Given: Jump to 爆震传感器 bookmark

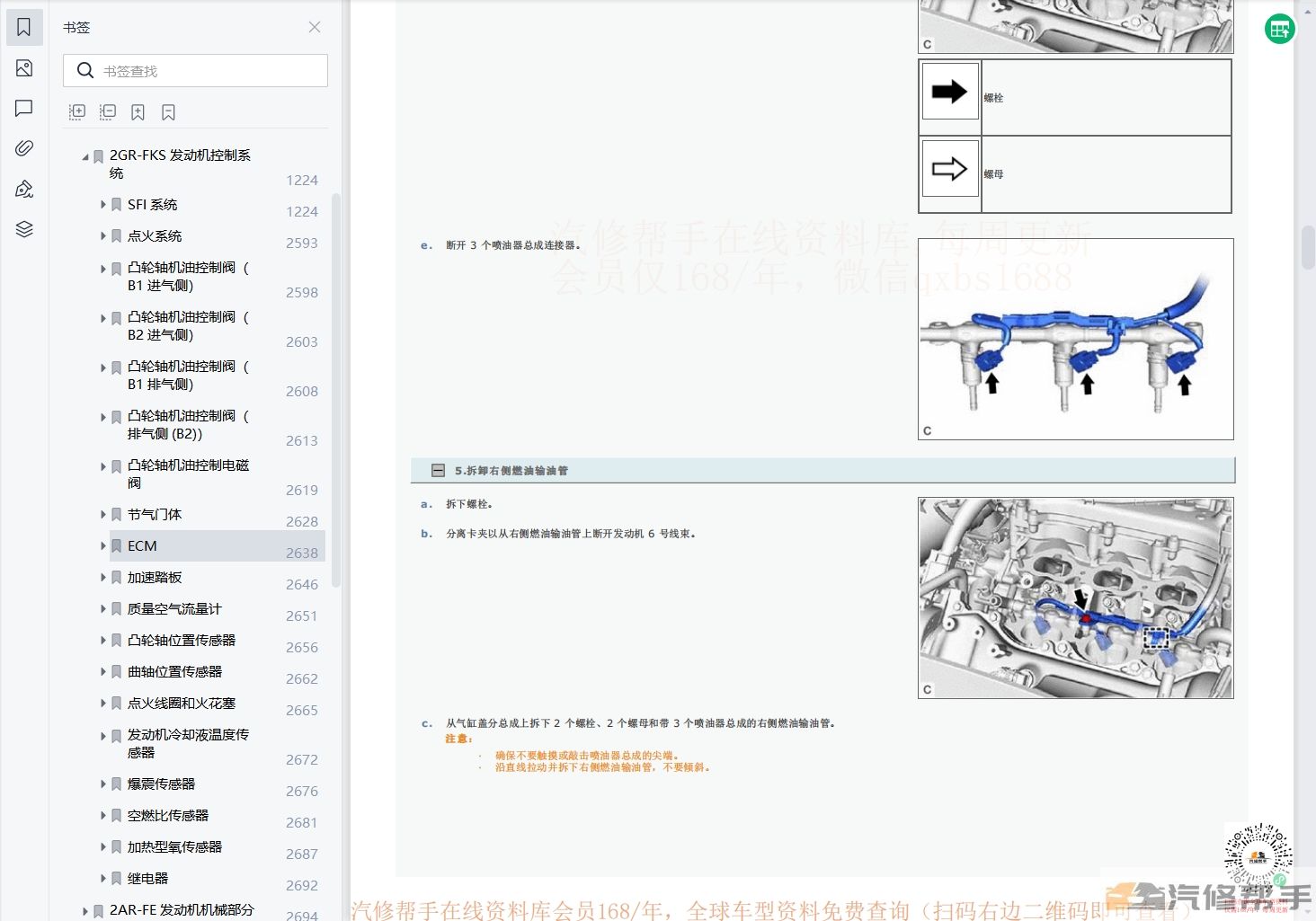Looking at the screenshot, I should pos(161,784).
